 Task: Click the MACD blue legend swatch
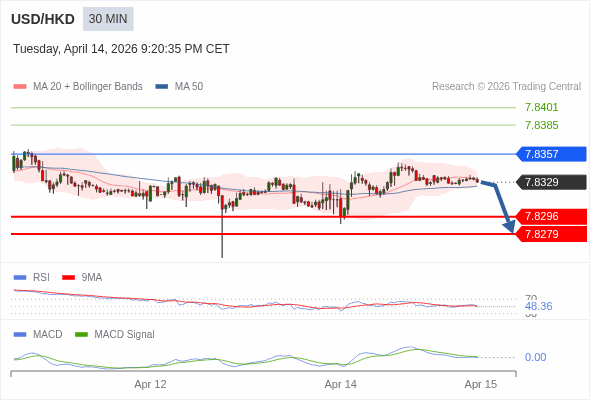click(20, 335)
